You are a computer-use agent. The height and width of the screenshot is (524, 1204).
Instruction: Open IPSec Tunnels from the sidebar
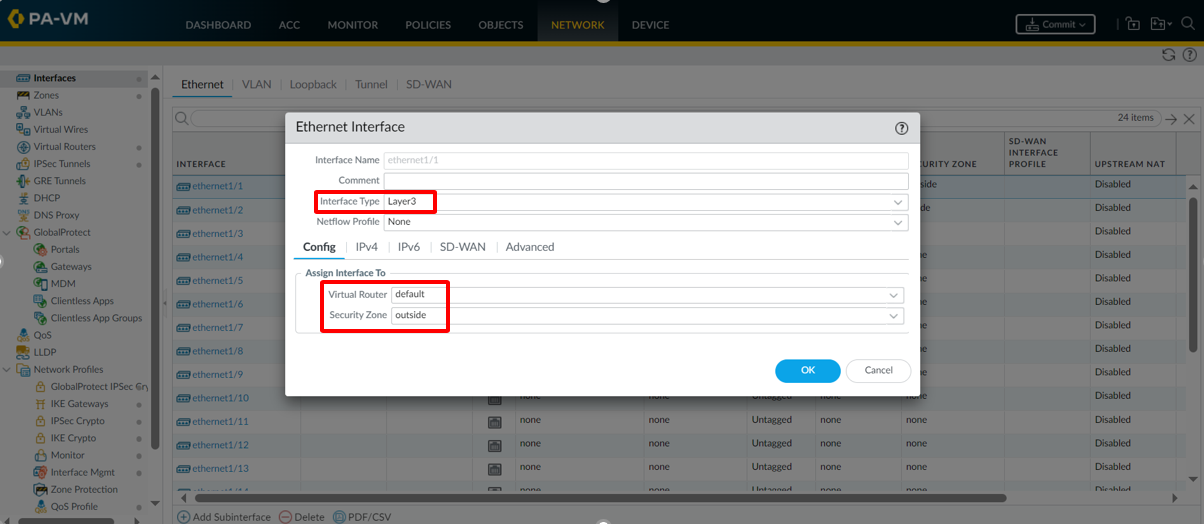click(x=61, y=164)
